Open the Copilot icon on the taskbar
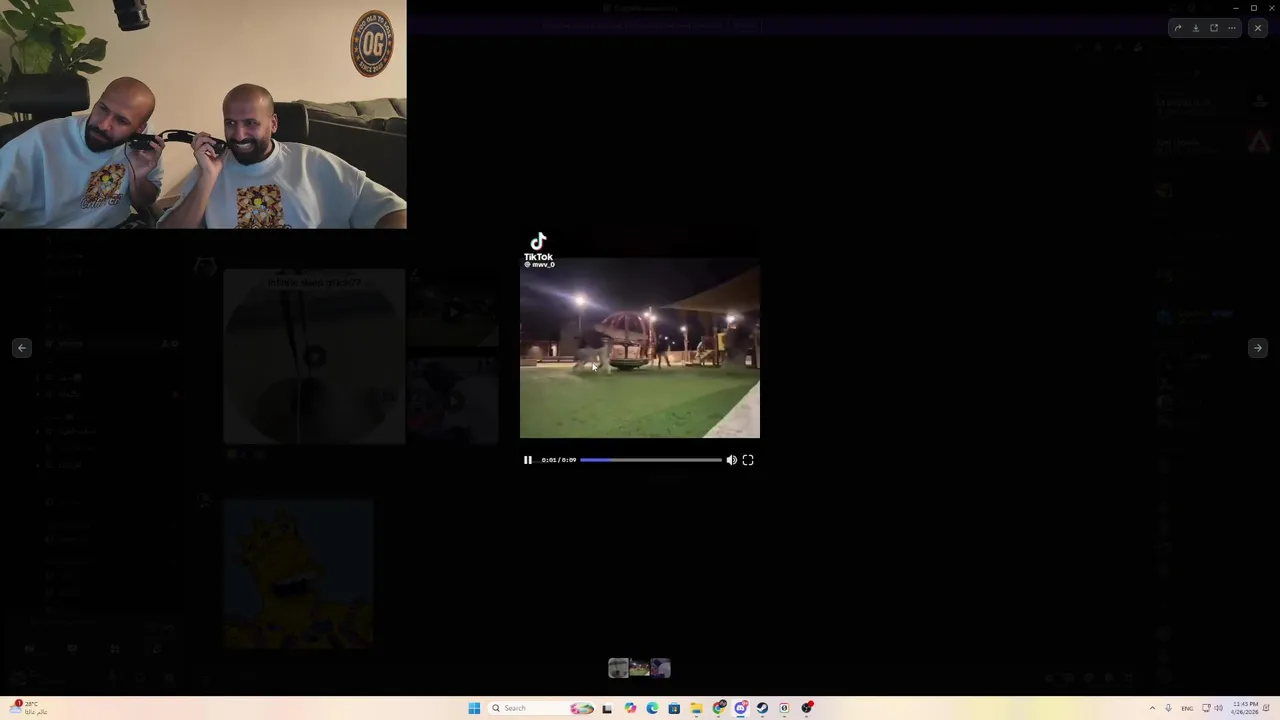1280x720 pixels. [x=630, y=708]
